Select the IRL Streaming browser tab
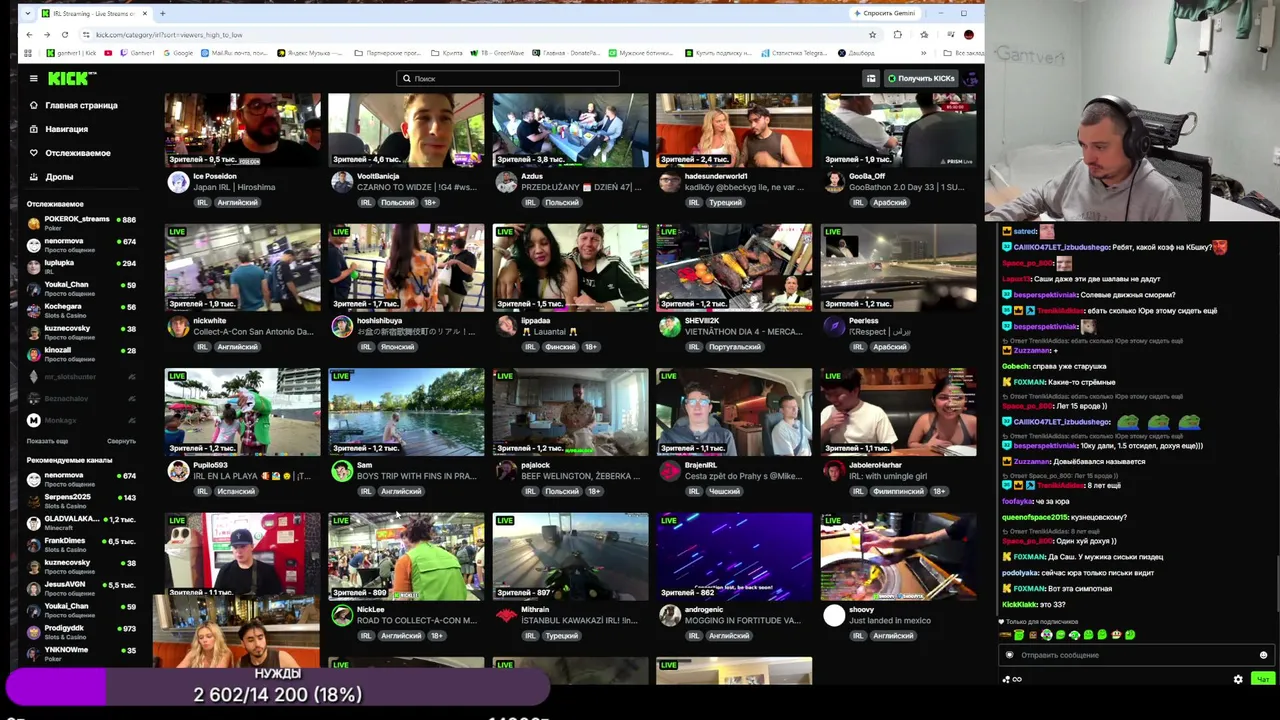The image size is (1280, 720). (x=95, y=13)
